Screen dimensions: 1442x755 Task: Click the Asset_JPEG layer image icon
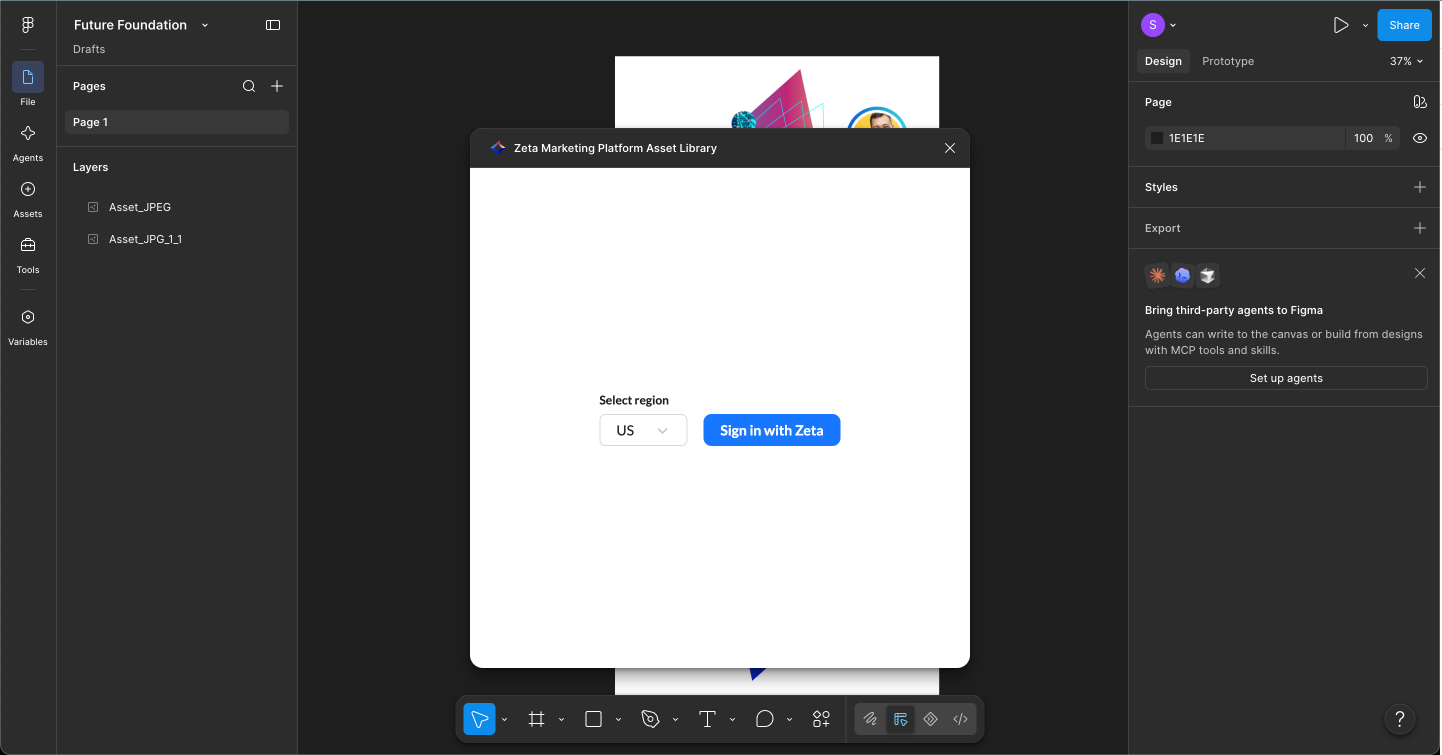point(93,207)
